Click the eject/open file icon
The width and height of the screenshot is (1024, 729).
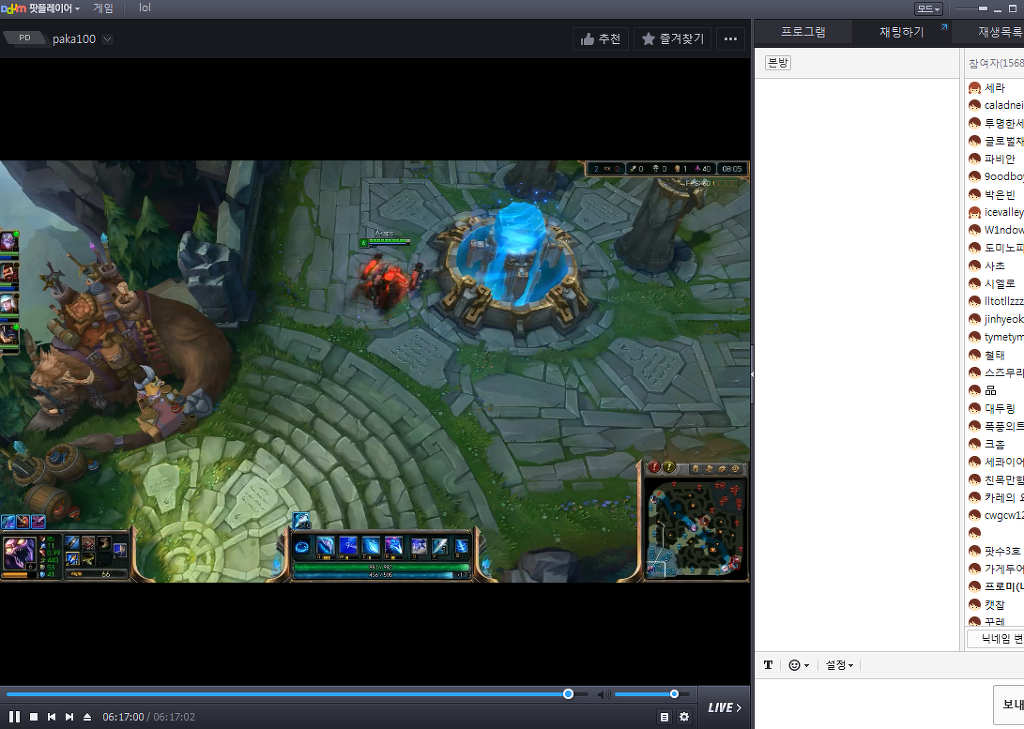coord(88,717)
